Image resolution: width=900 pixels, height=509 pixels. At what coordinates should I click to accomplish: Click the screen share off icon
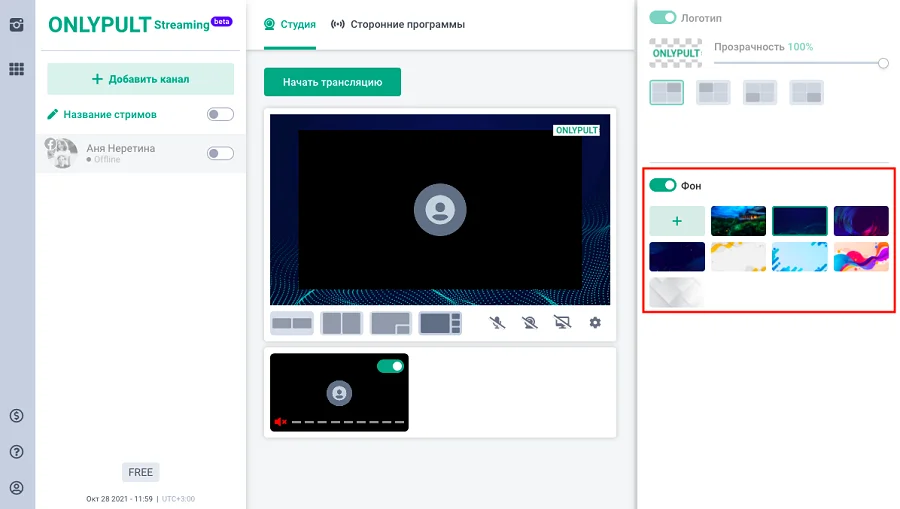tap(562, 323)
